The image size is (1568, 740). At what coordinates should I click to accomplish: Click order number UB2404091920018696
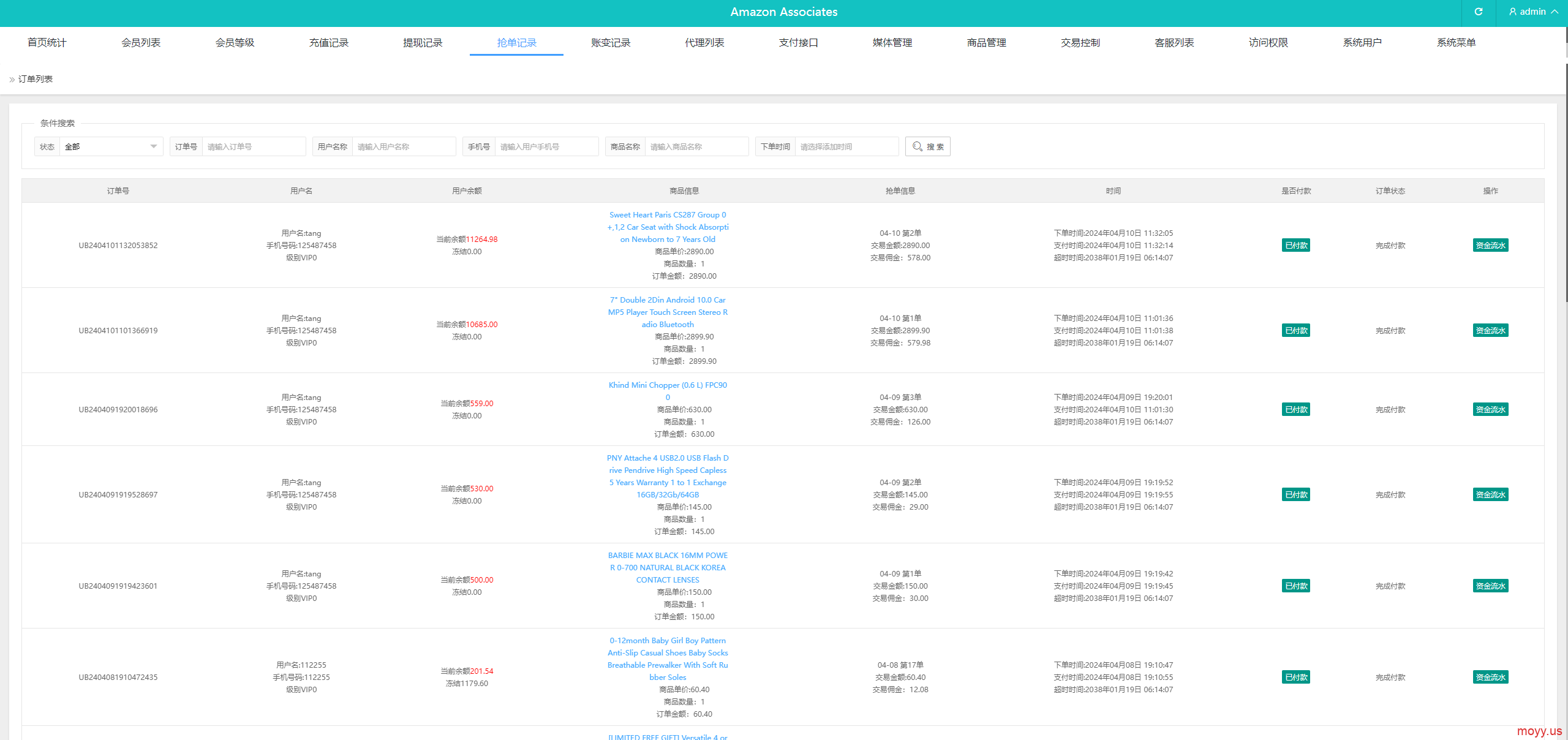(118, 409)
